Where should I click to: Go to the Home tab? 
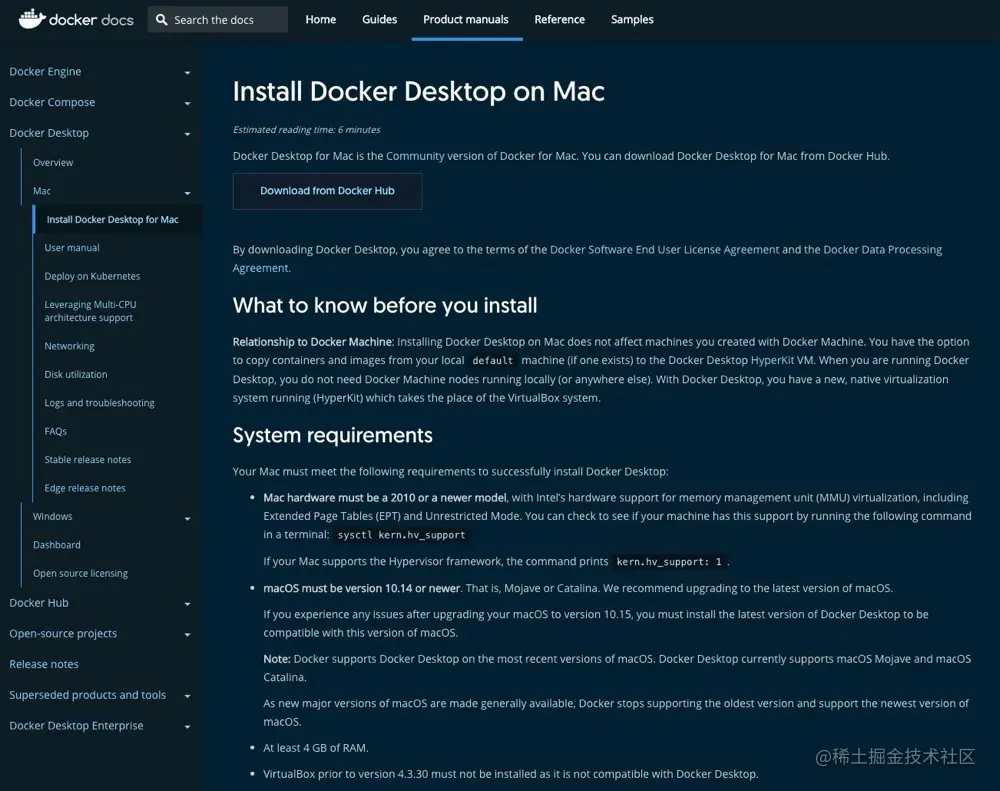(x=320, y=19)
